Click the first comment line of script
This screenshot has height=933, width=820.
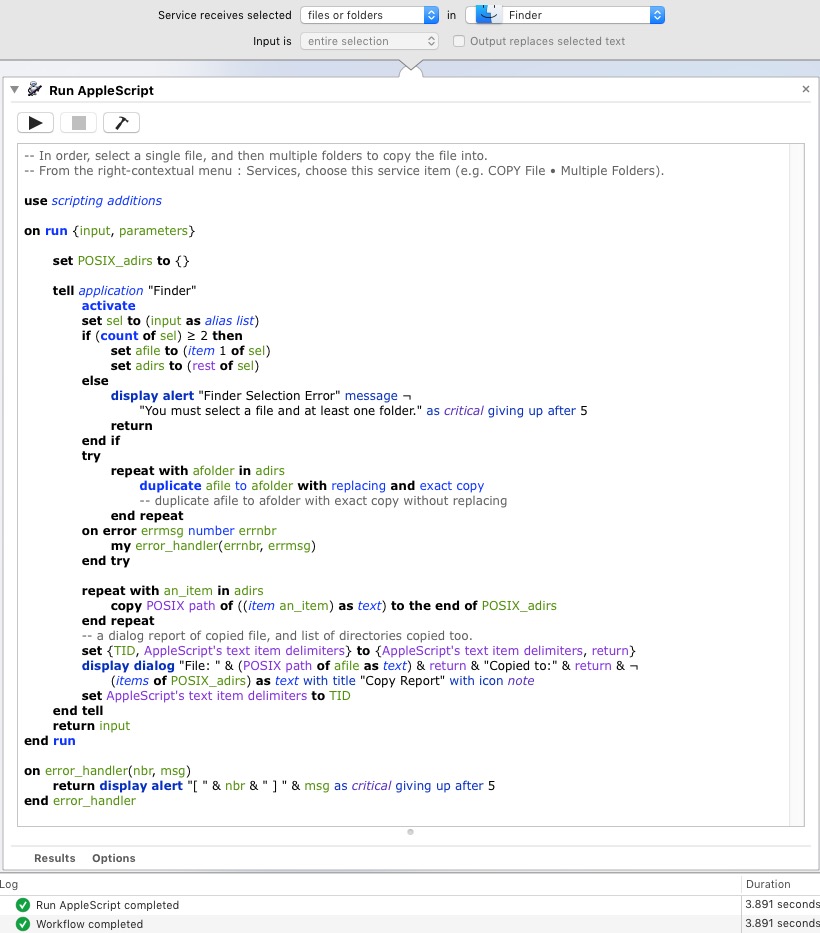(256, 156)
